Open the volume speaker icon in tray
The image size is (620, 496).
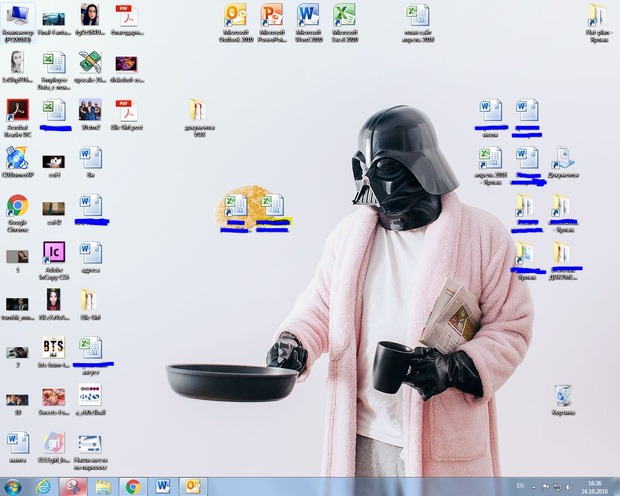pyautogui.click(x=569, y=487)
